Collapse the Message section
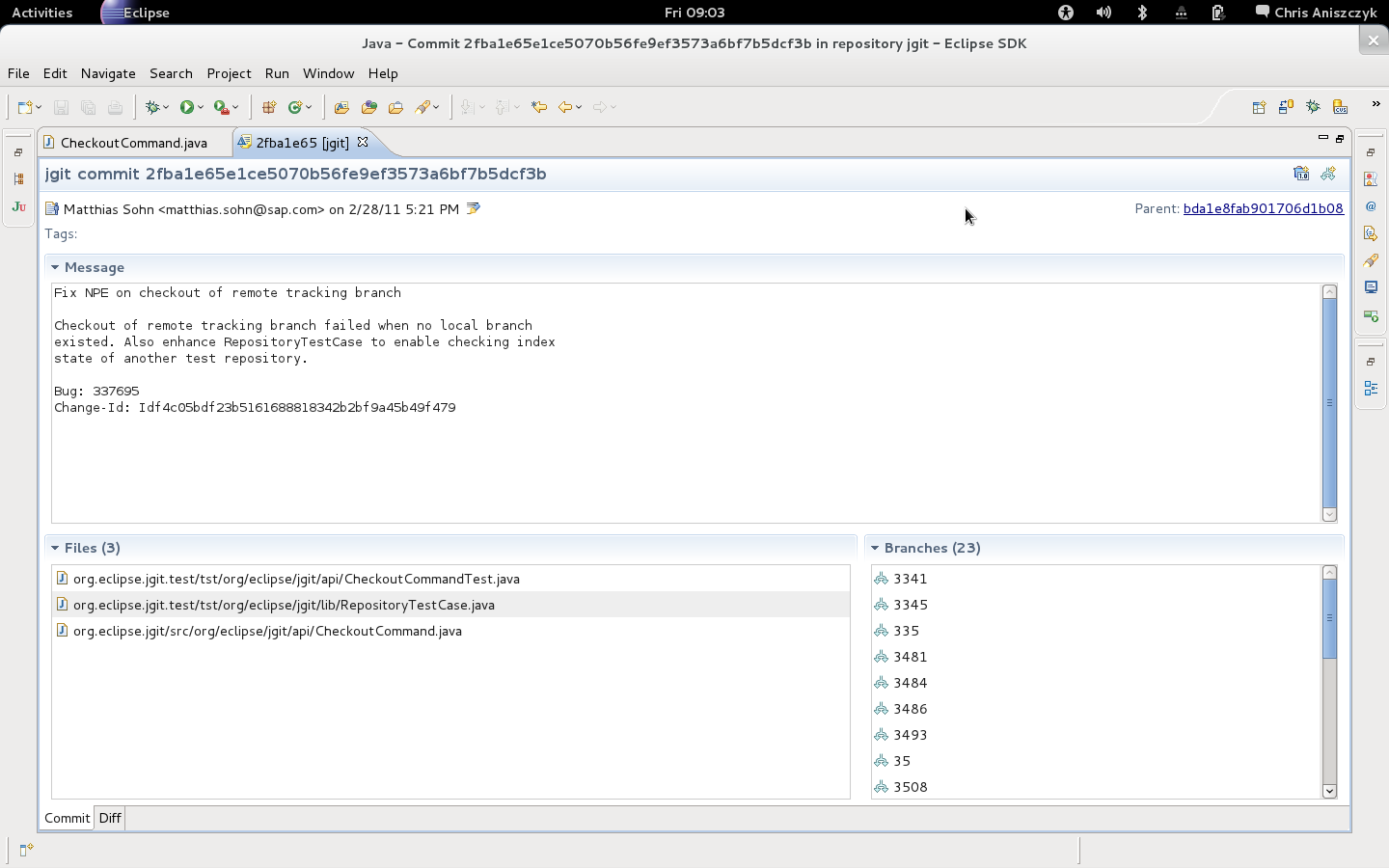This screenshot has height=868, width=1389. pos(55,267)
